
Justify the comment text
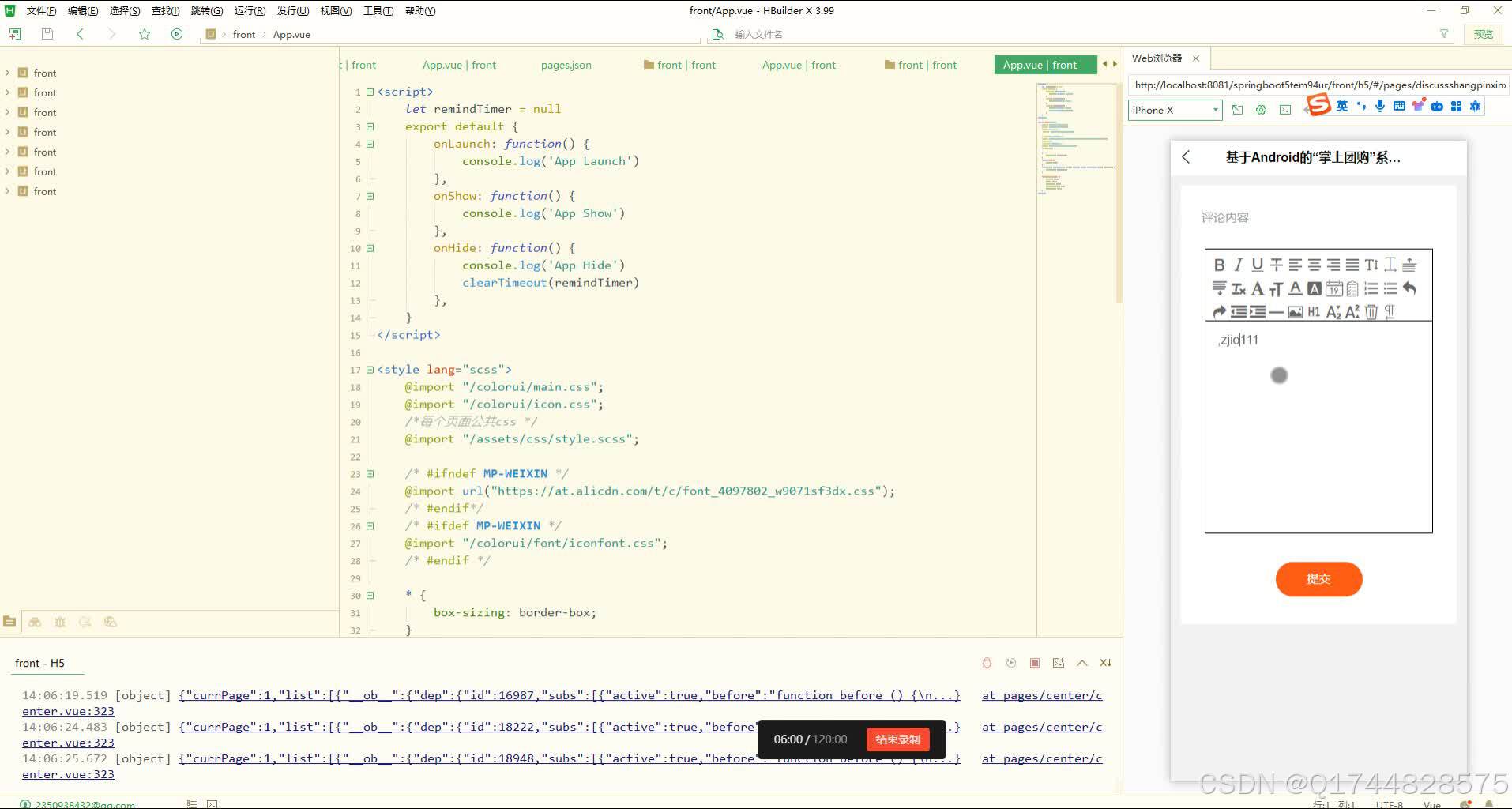(1352, 265)
